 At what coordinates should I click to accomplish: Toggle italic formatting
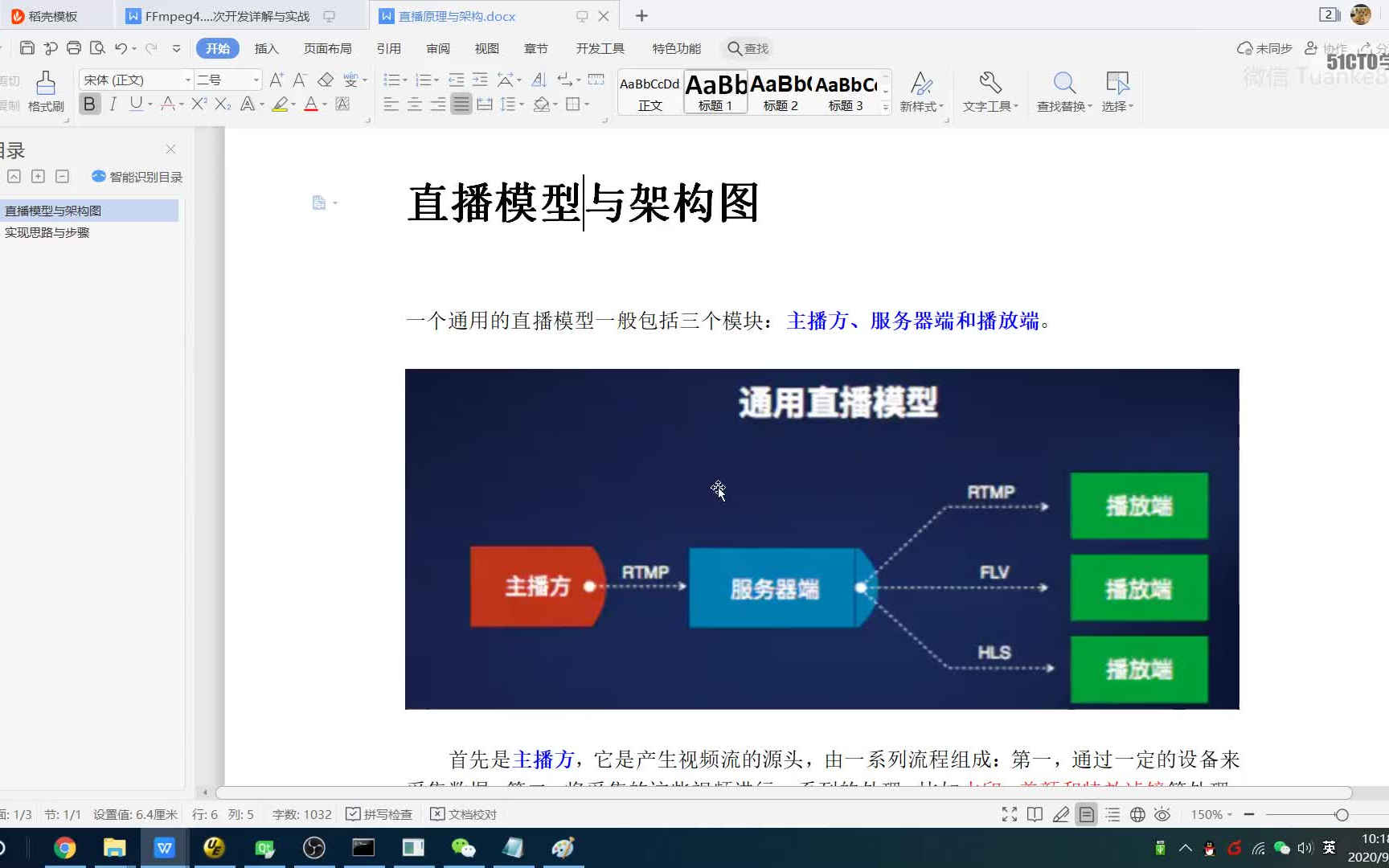[113, 104]
